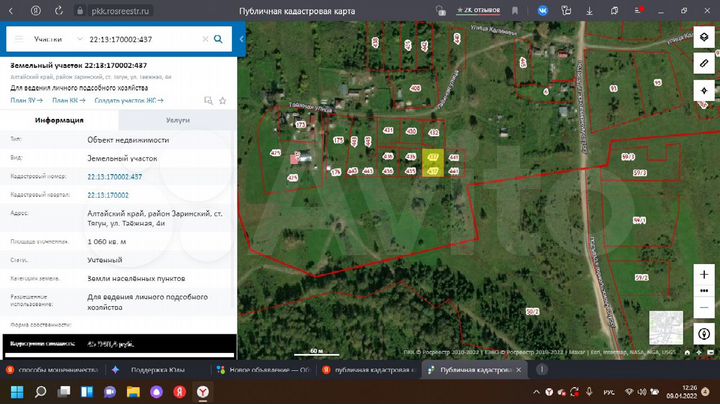Reload the page

pos(59,11)
